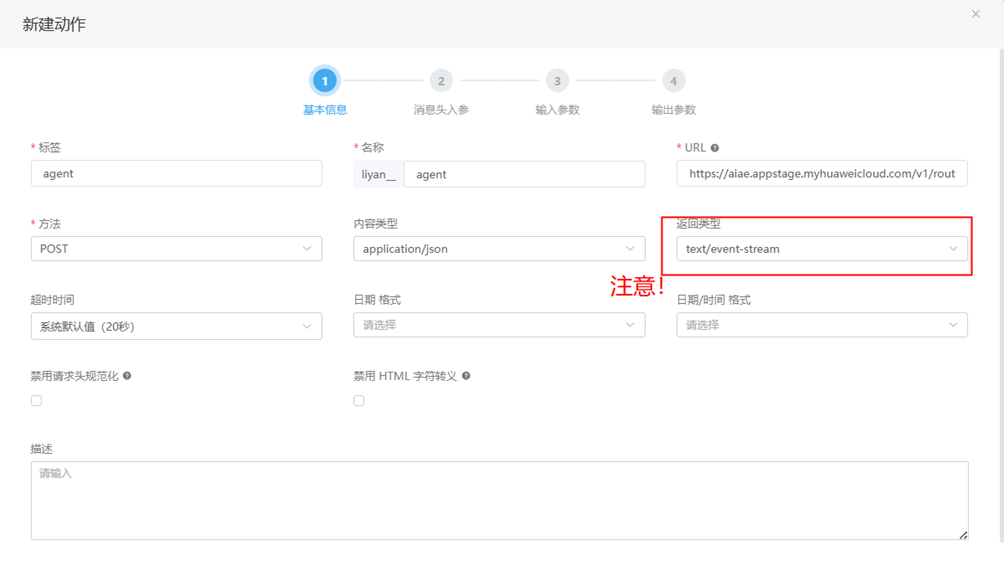The image size is (1004, 576).
Task: Go to step 2 消息头入参
Action: (x=440, y=81)
